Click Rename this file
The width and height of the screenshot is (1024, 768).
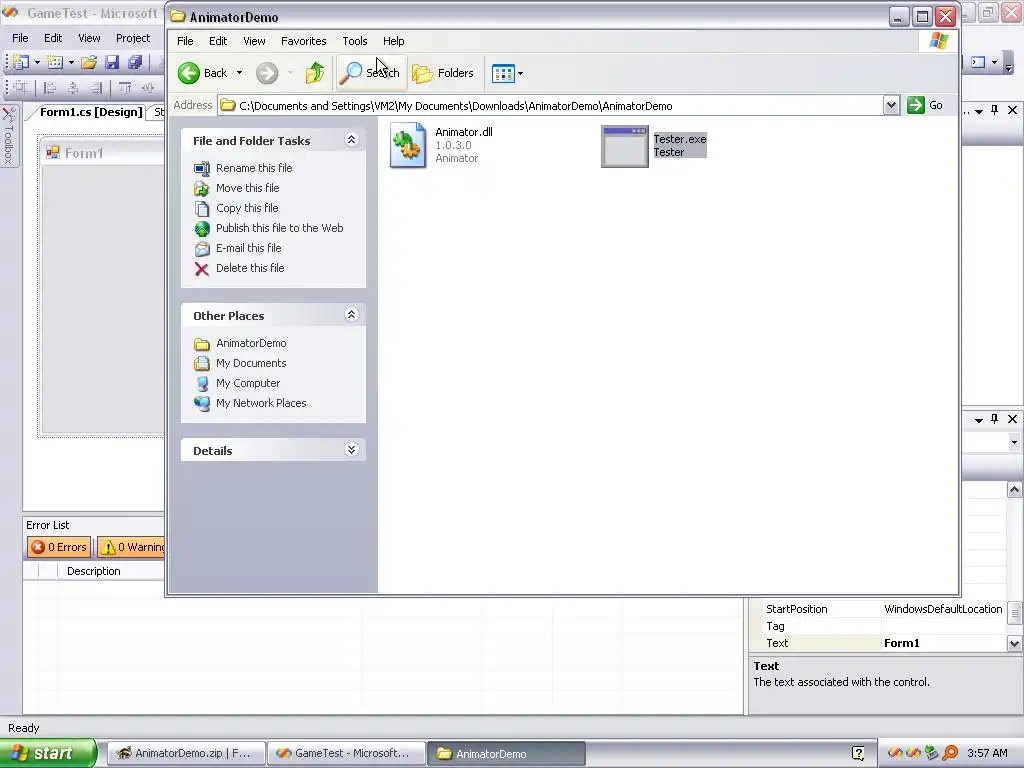[x=254, y=168]
